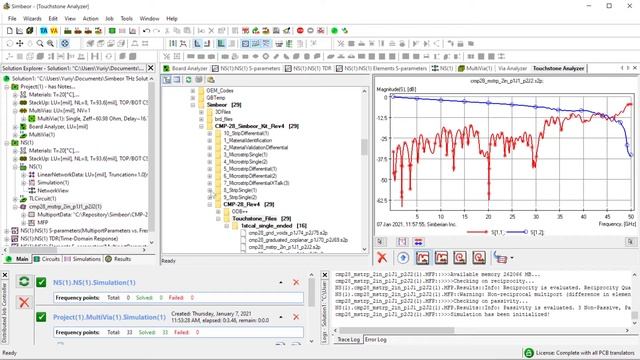The height and width of the screenshot is (360, 640).
Task: Open the Tools menu
Action: pos(127,19)
